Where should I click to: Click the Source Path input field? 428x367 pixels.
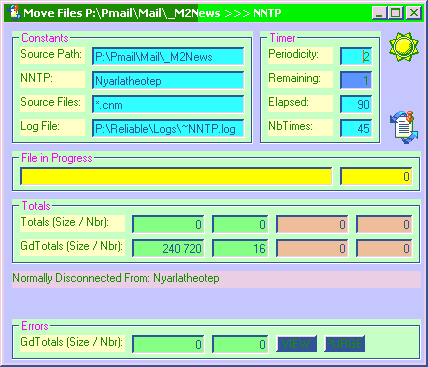(168, 57)
